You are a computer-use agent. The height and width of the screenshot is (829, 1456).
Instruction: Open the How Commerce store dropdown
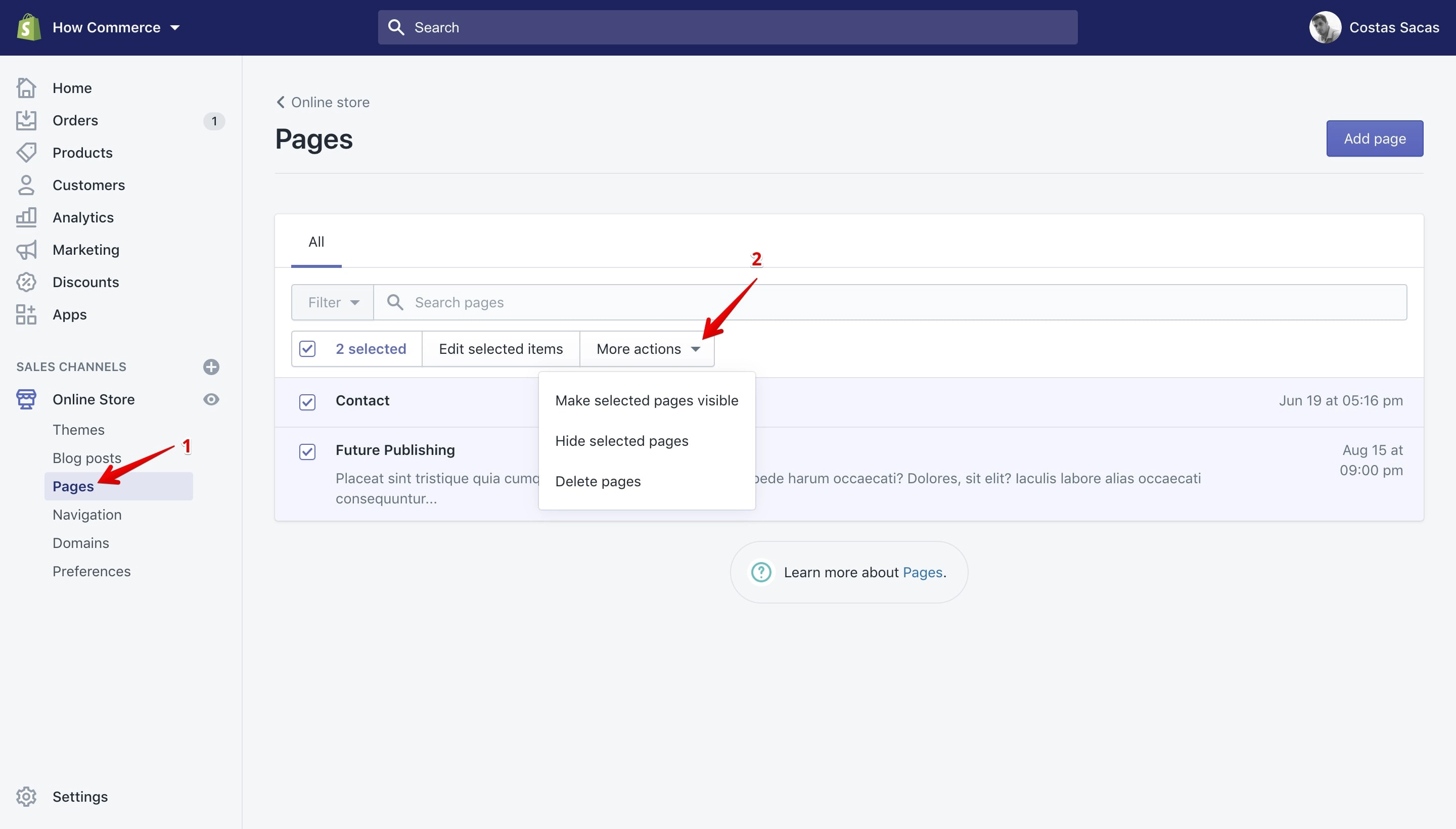pos(116,27)
